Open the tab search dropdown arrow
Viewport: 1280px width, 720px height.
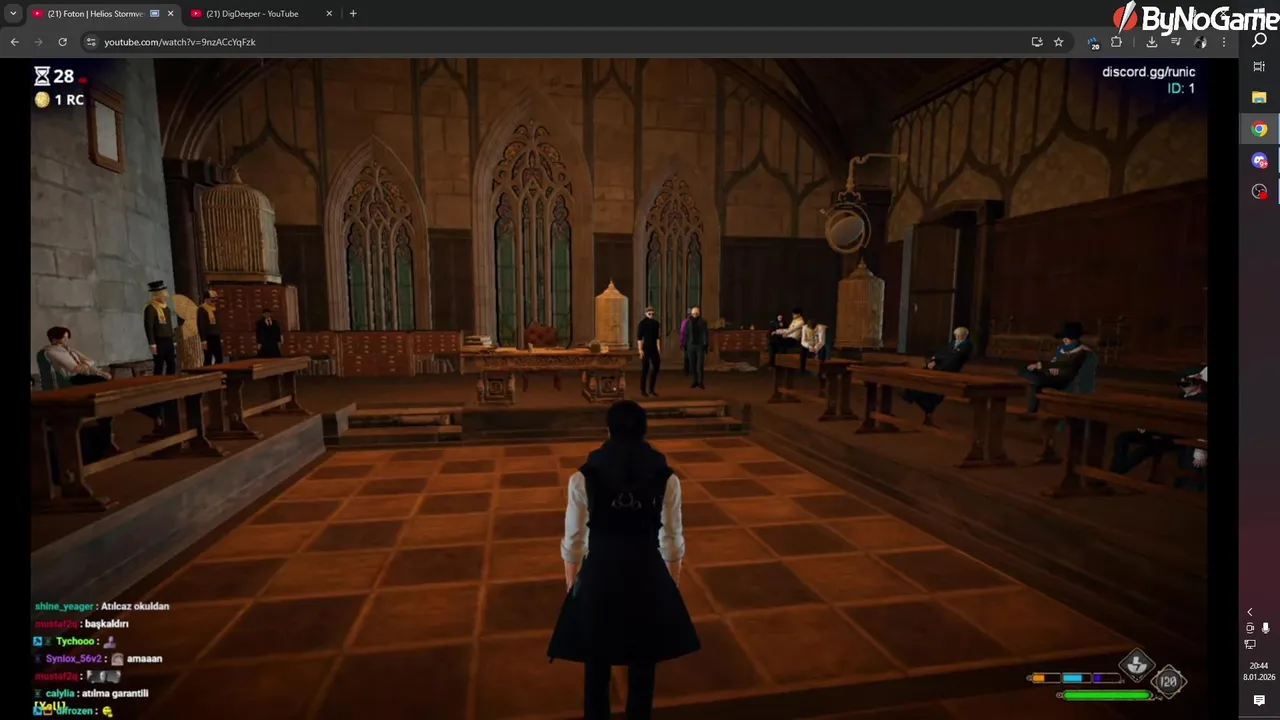coord(13,14)
